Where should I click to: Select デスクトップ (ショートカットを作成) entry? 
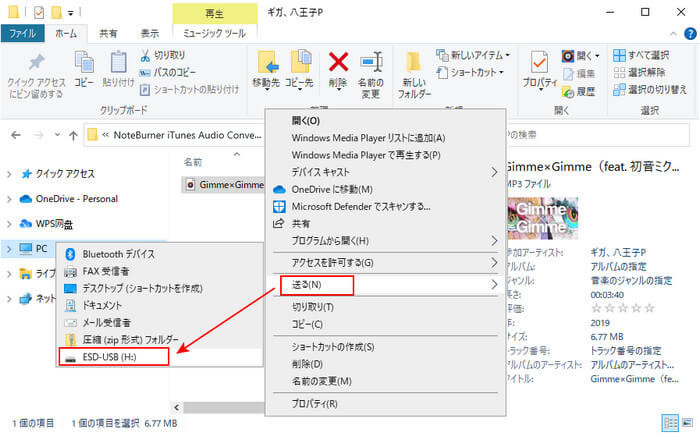tap(161, 288)
